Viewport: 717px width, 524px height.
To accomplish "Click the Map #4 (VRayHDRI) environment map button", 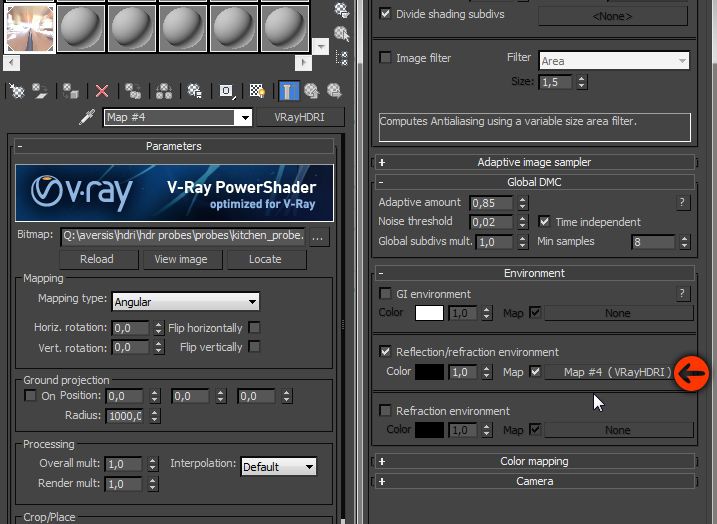I will coord(618,372).
